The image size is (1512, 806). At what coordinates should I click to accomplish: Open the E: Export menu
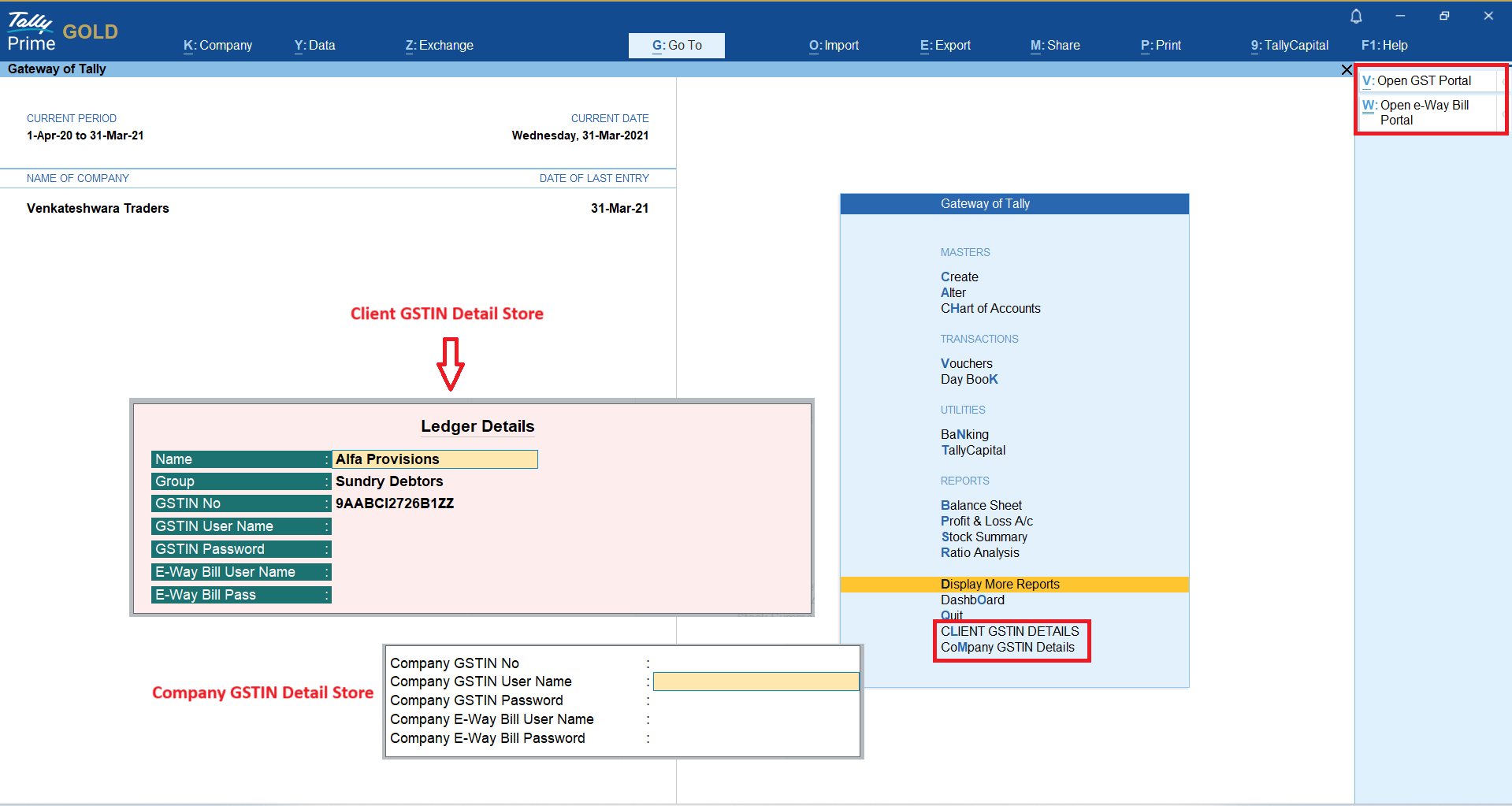(945, 46)
